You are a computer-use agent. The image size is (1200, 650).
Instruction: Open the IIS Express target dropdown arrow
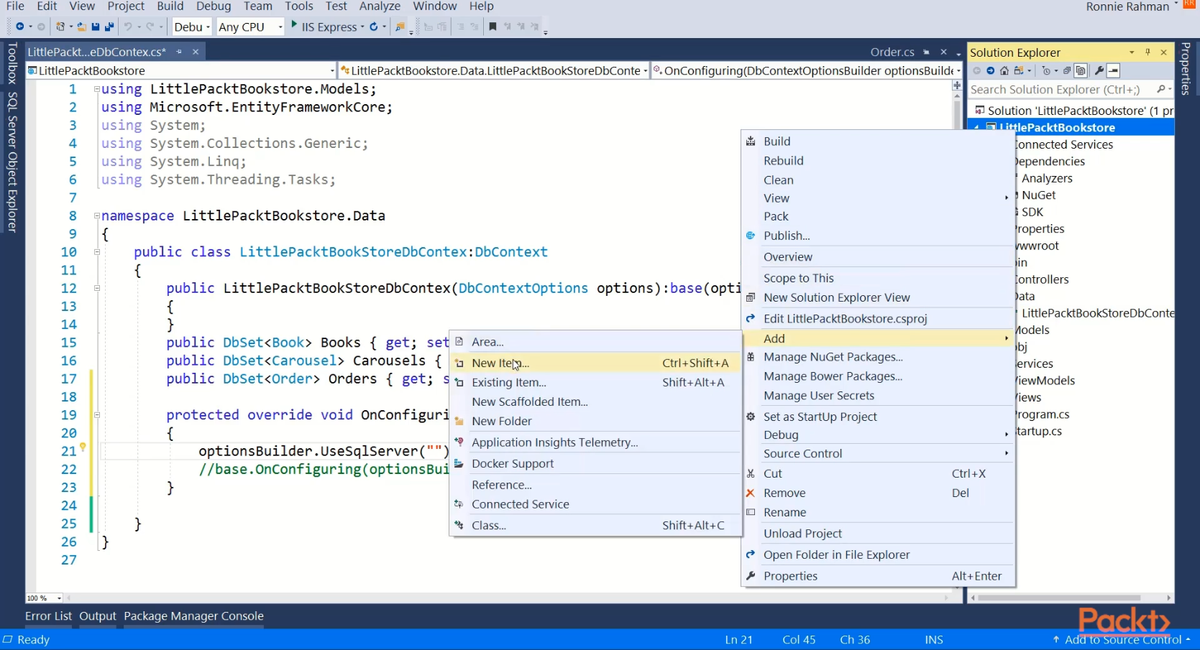pos(361,27)
